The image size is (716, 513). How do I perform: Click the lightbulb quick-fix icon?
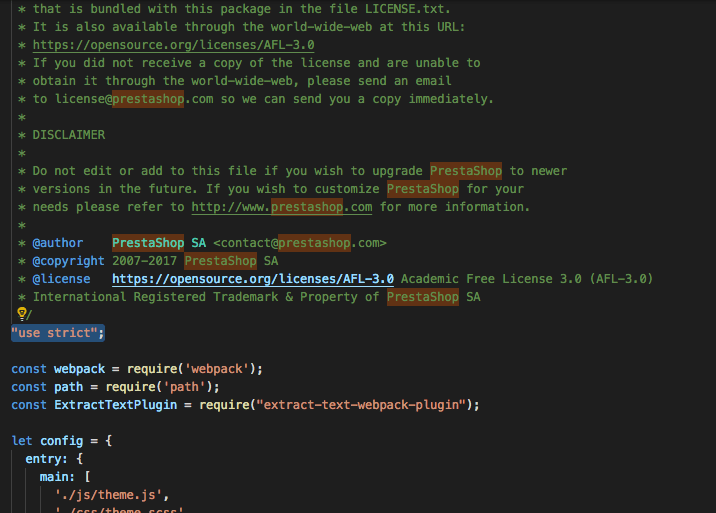tap(21, 313)
